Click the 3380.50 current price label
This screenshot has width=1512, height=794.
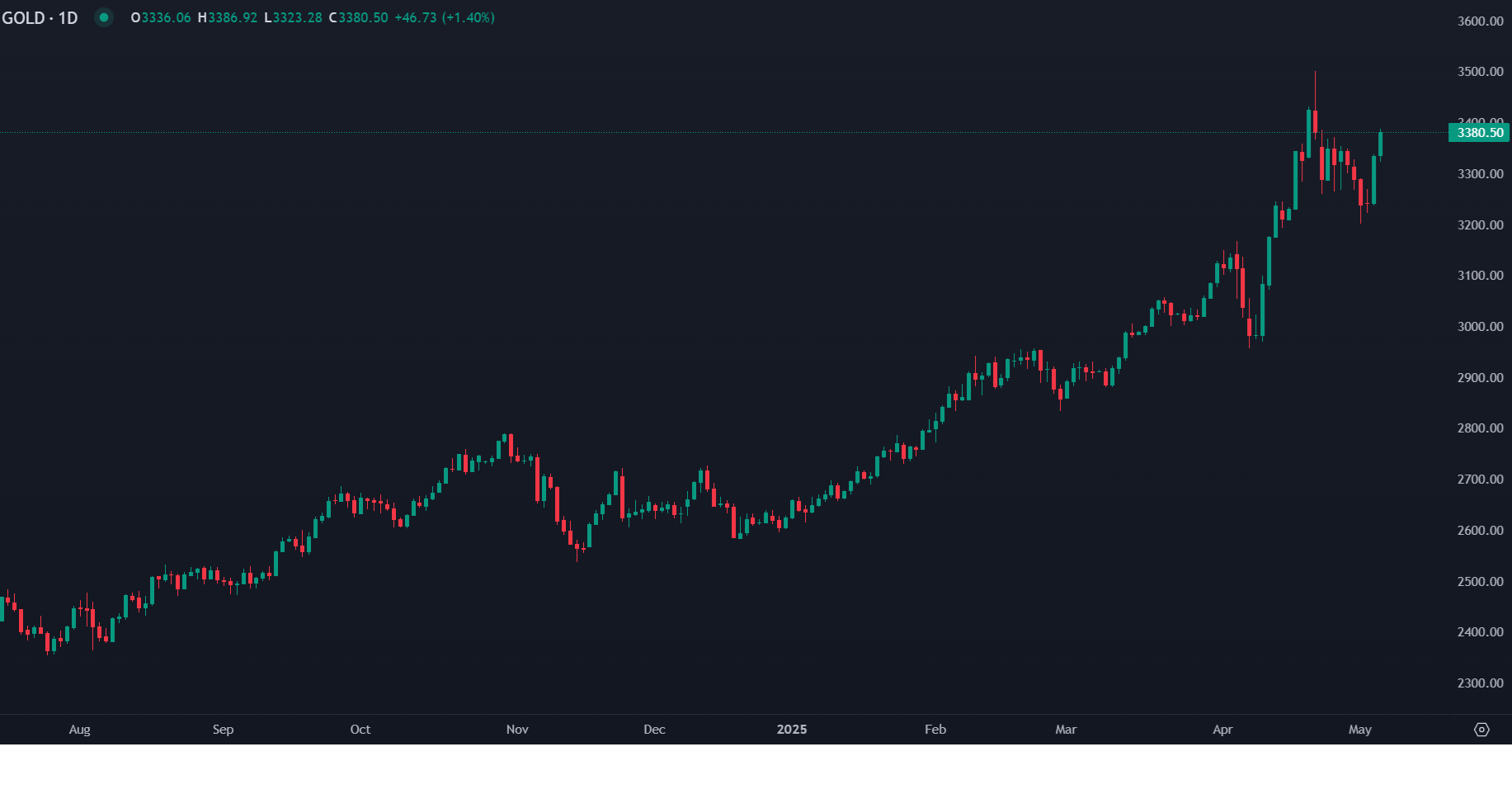tap(1480, 133)
